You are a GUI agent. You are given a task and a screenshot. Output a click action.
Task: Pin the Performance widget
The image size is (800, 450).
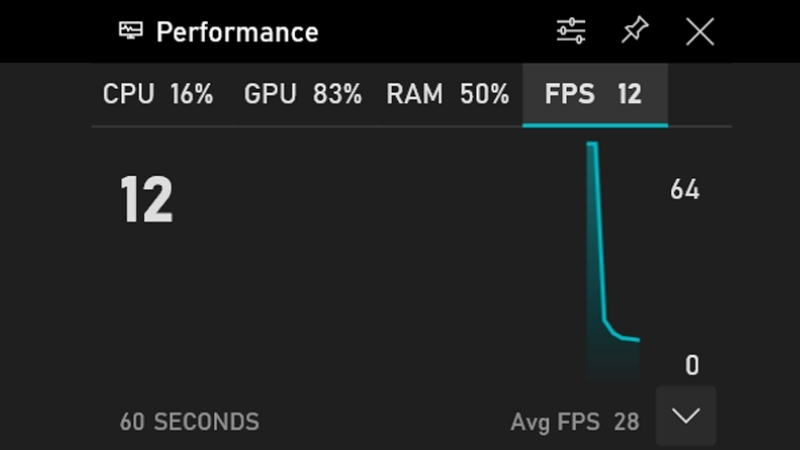tap(634, 31)
